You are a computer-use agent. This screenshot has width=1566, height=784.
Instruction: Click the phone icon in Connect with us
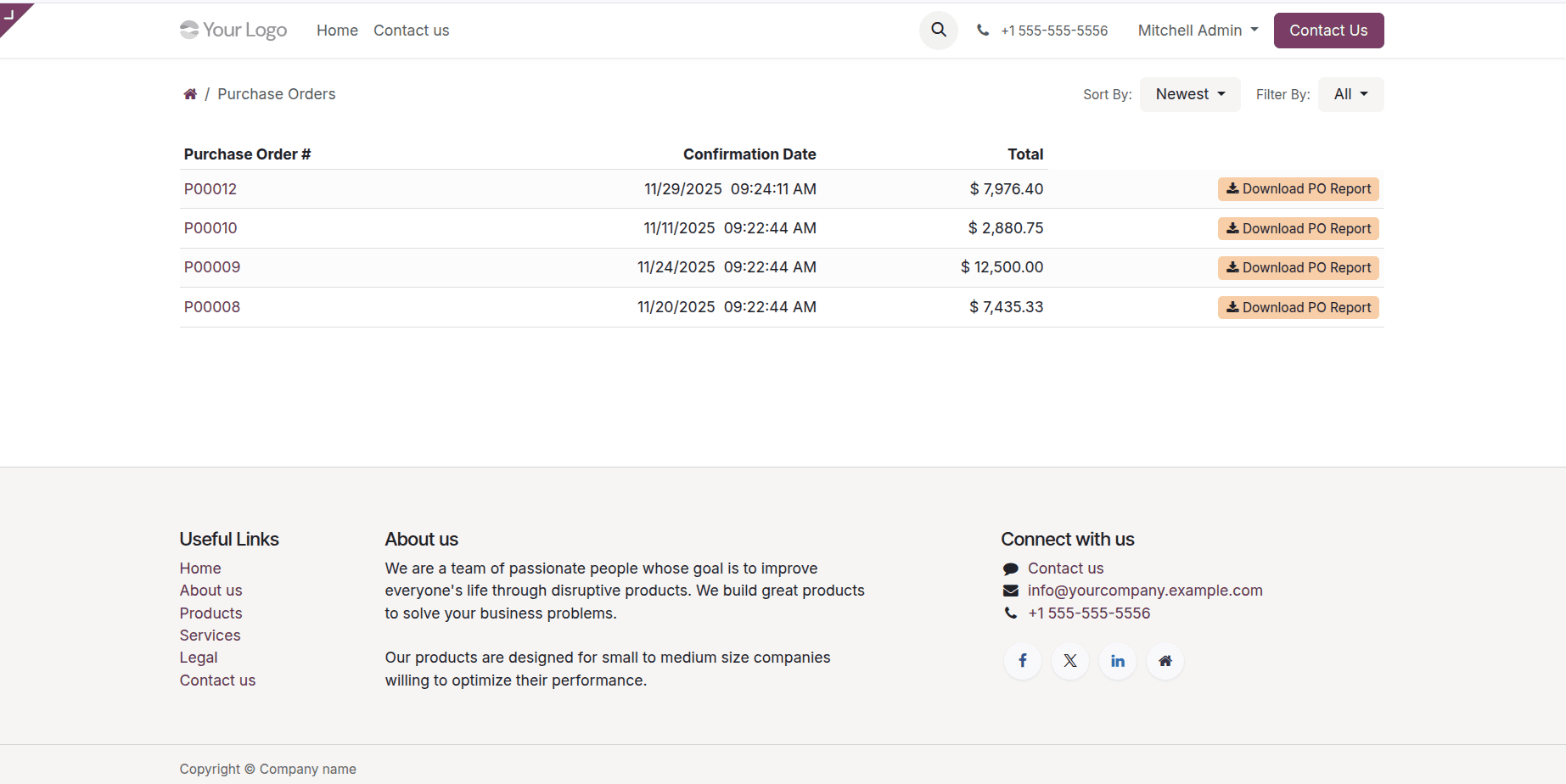1010,613
